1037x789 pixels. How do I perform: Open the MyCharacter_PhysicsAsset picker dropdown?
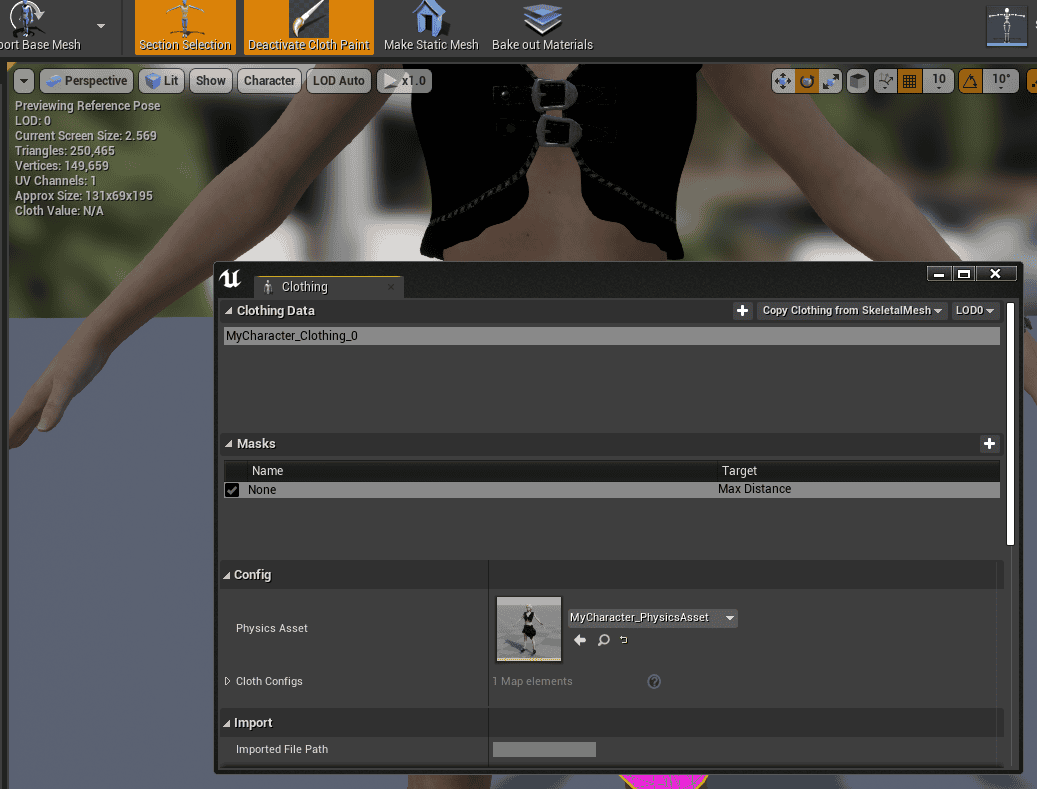coord(730,618)
